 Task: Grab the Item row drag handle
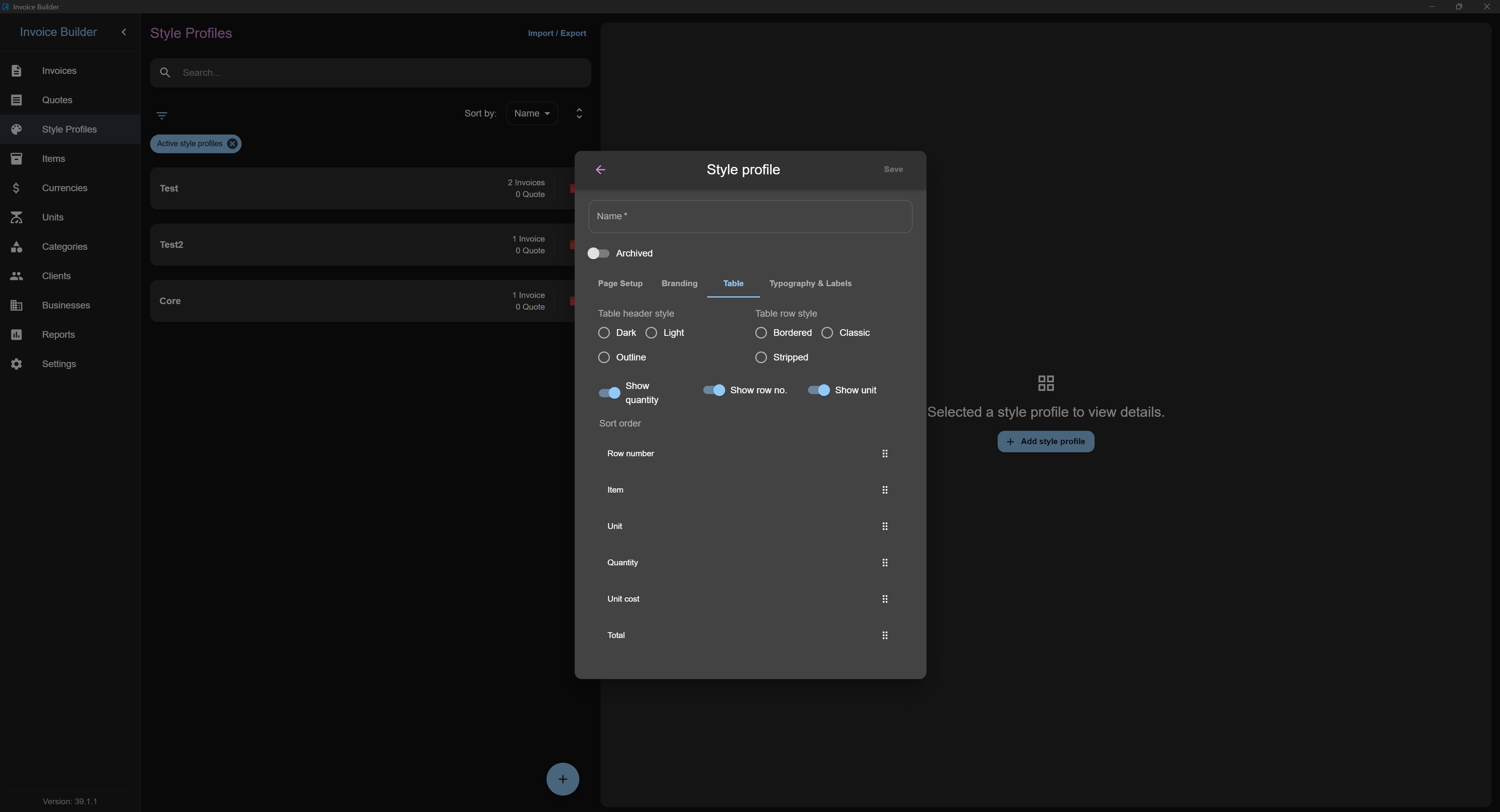(885, 490)
